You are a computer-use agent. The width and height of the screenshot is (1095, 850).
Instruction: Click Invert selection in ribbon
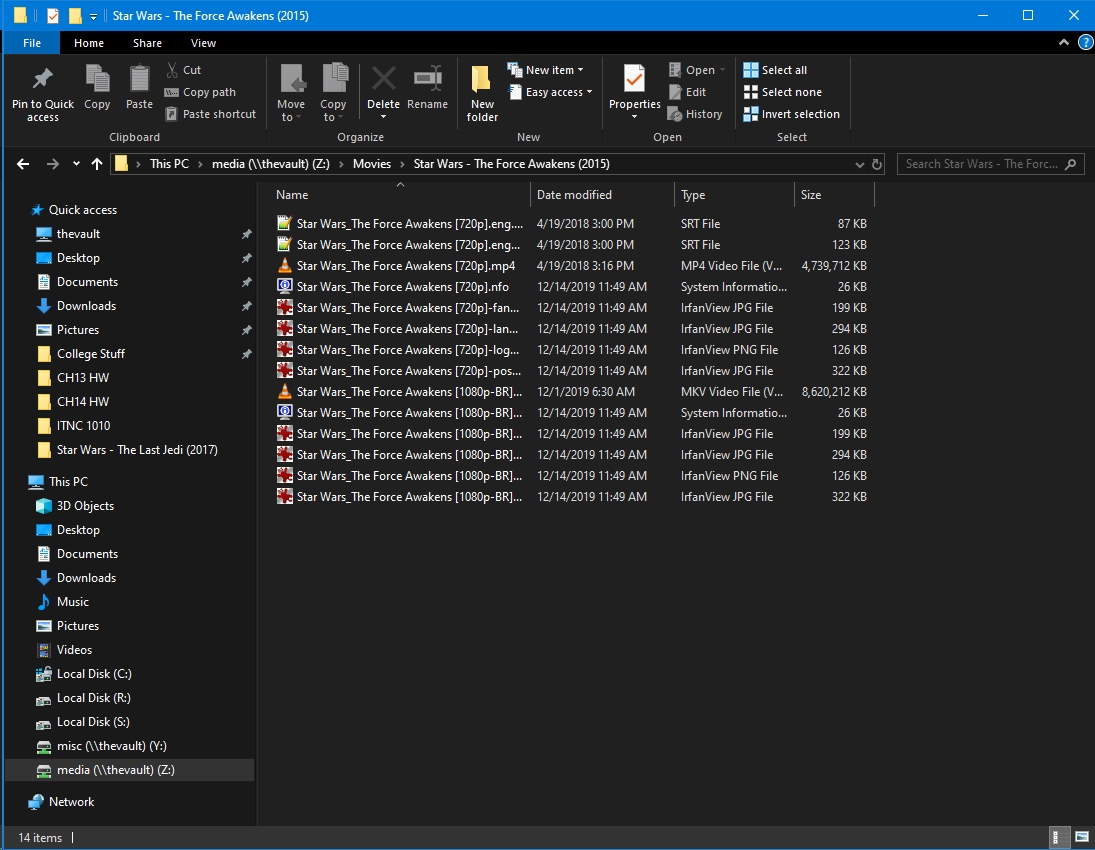791,114
